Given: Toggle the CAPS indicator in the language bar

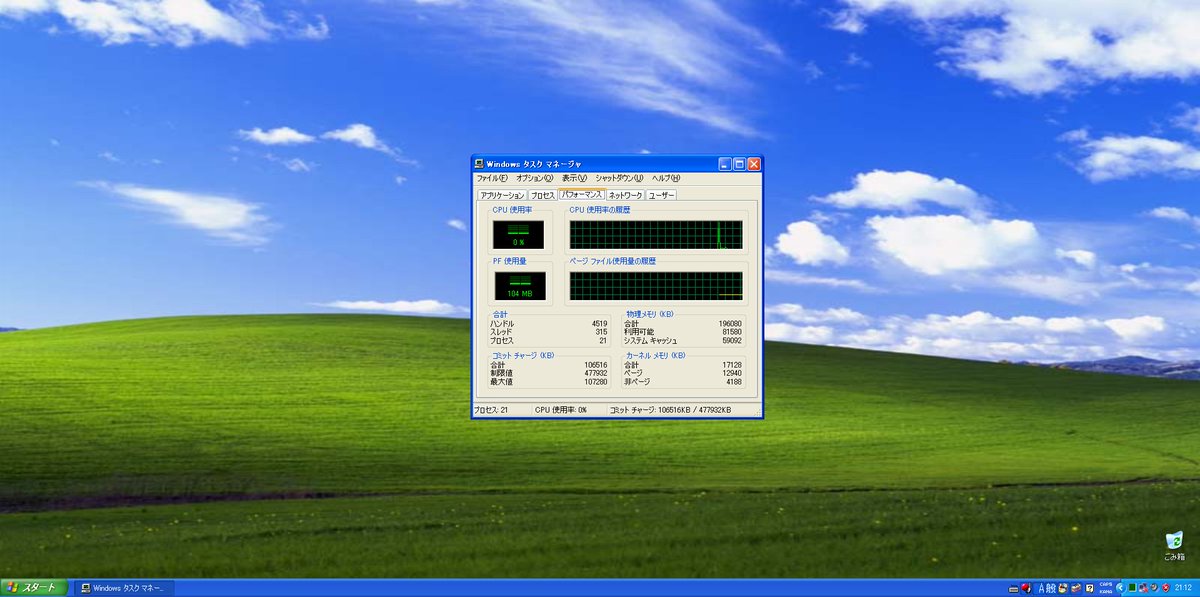Looking at the screenshot, I should pyautogui.click(x=1106, y=584).
